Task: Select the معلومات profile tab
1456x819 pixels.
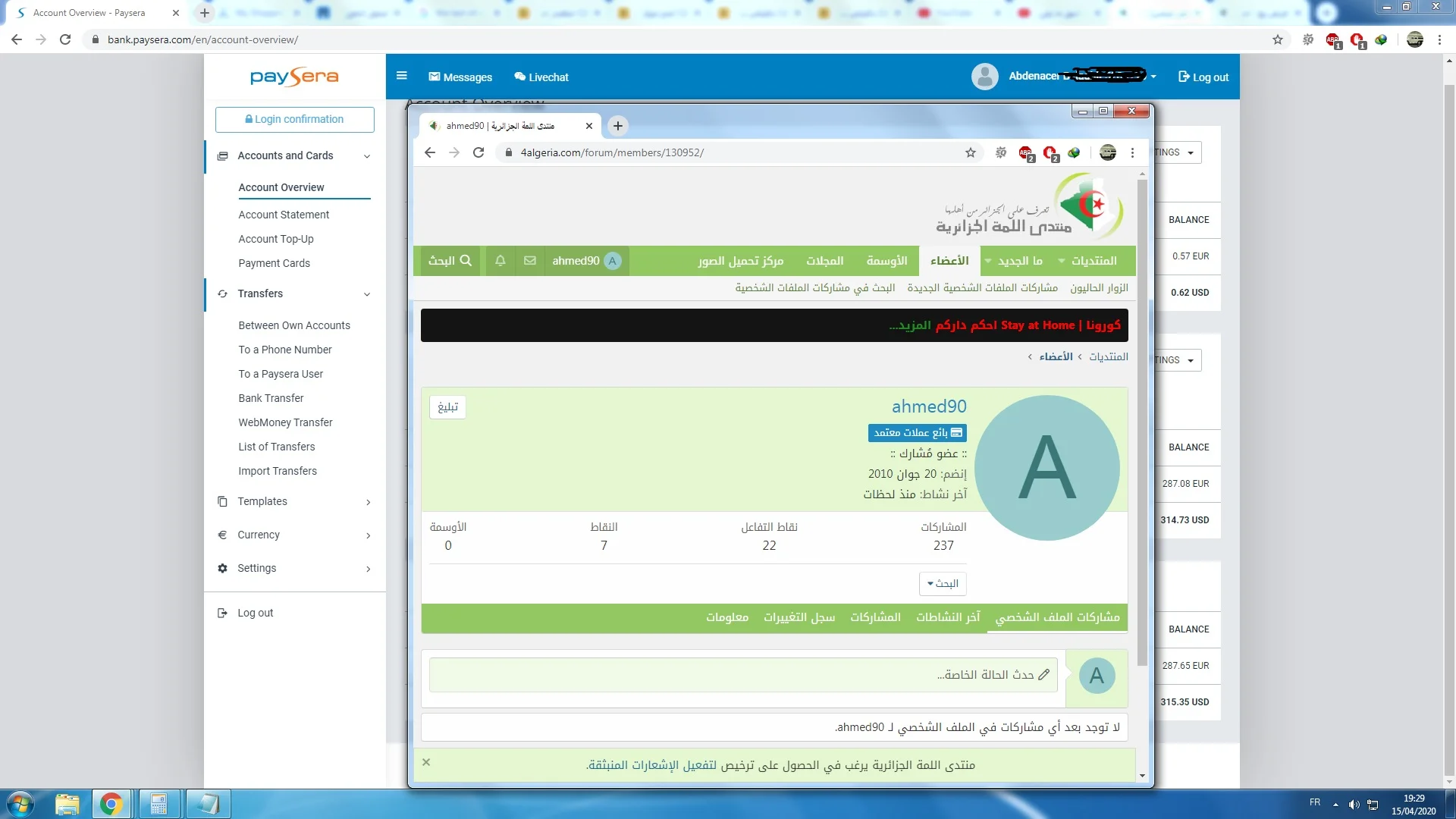Action: tap(726, 617)
